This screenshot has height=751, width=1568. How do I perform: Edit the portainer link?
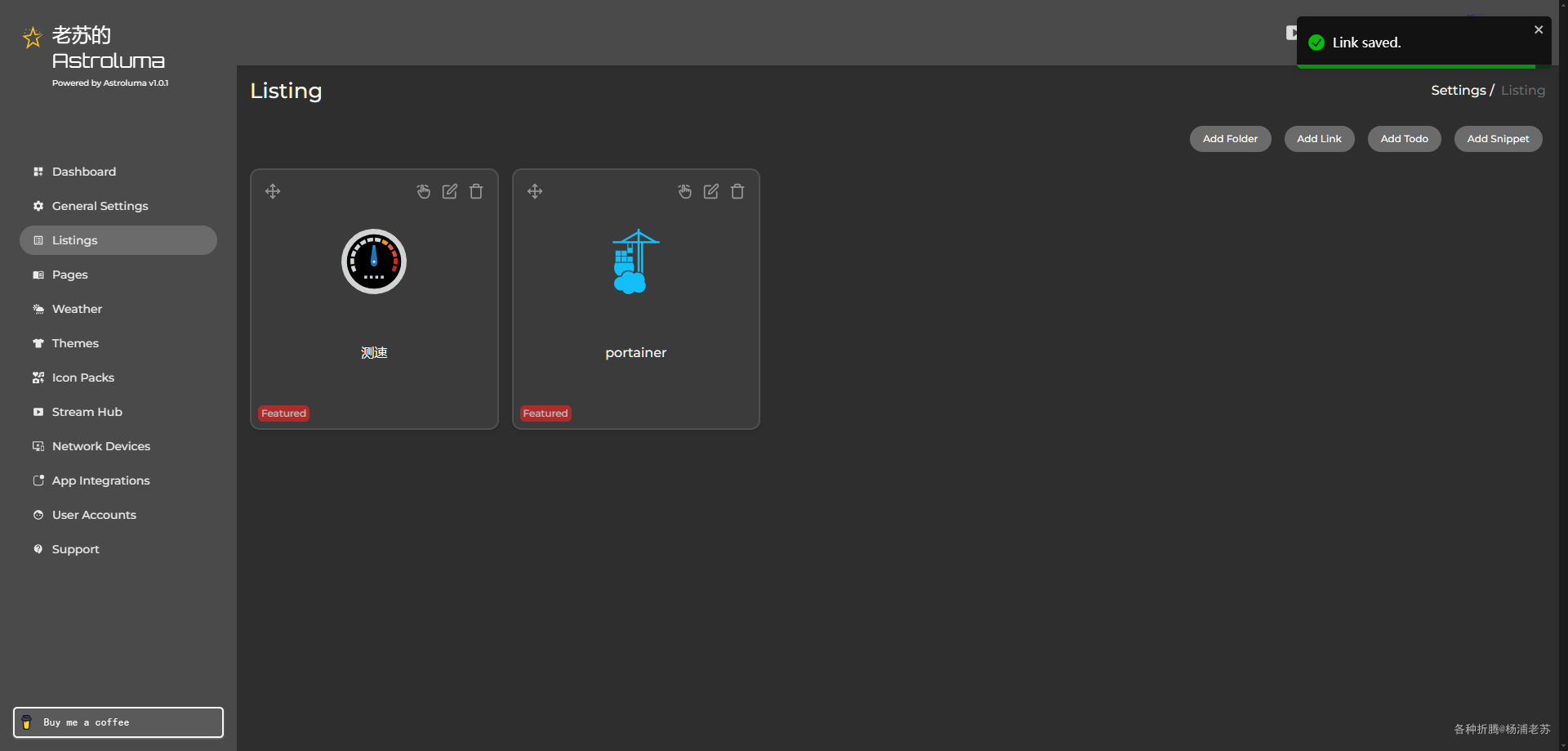point(711,191)
